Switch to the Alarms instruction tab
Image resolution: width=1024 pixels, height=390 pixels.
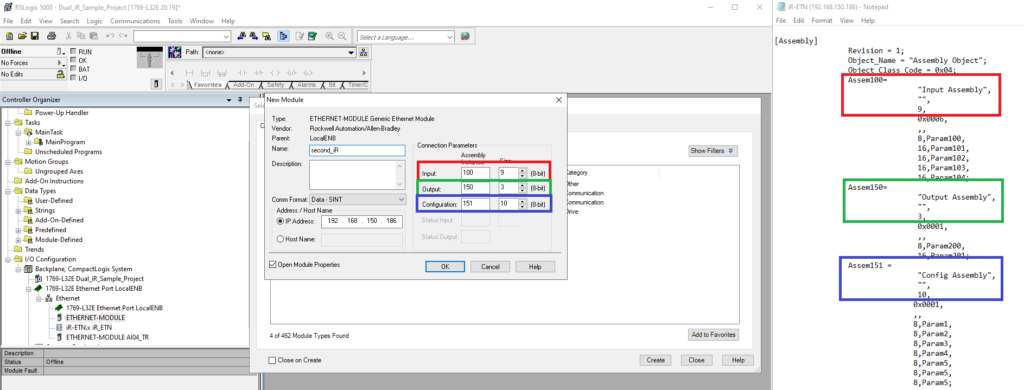click(x=306, y=85)
